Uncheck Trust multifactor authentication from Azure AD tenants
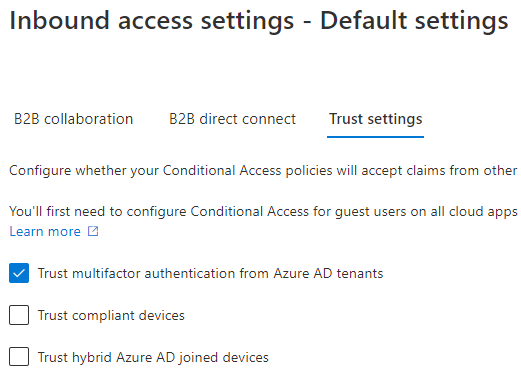521x385 pixels. [x=19, y=273]
